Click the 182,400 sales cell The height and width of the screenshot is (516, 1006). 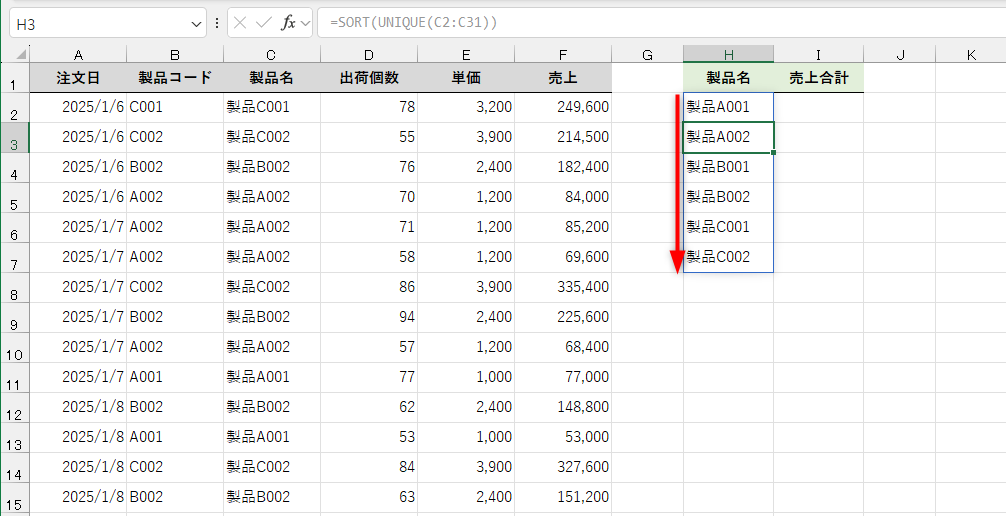pyautogui.click(x=563, y=168)
